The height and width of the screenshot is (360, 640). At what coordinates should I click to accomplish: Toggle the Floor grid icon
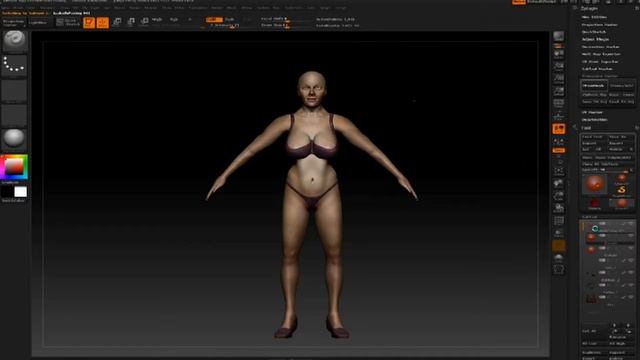coord(559,116)
